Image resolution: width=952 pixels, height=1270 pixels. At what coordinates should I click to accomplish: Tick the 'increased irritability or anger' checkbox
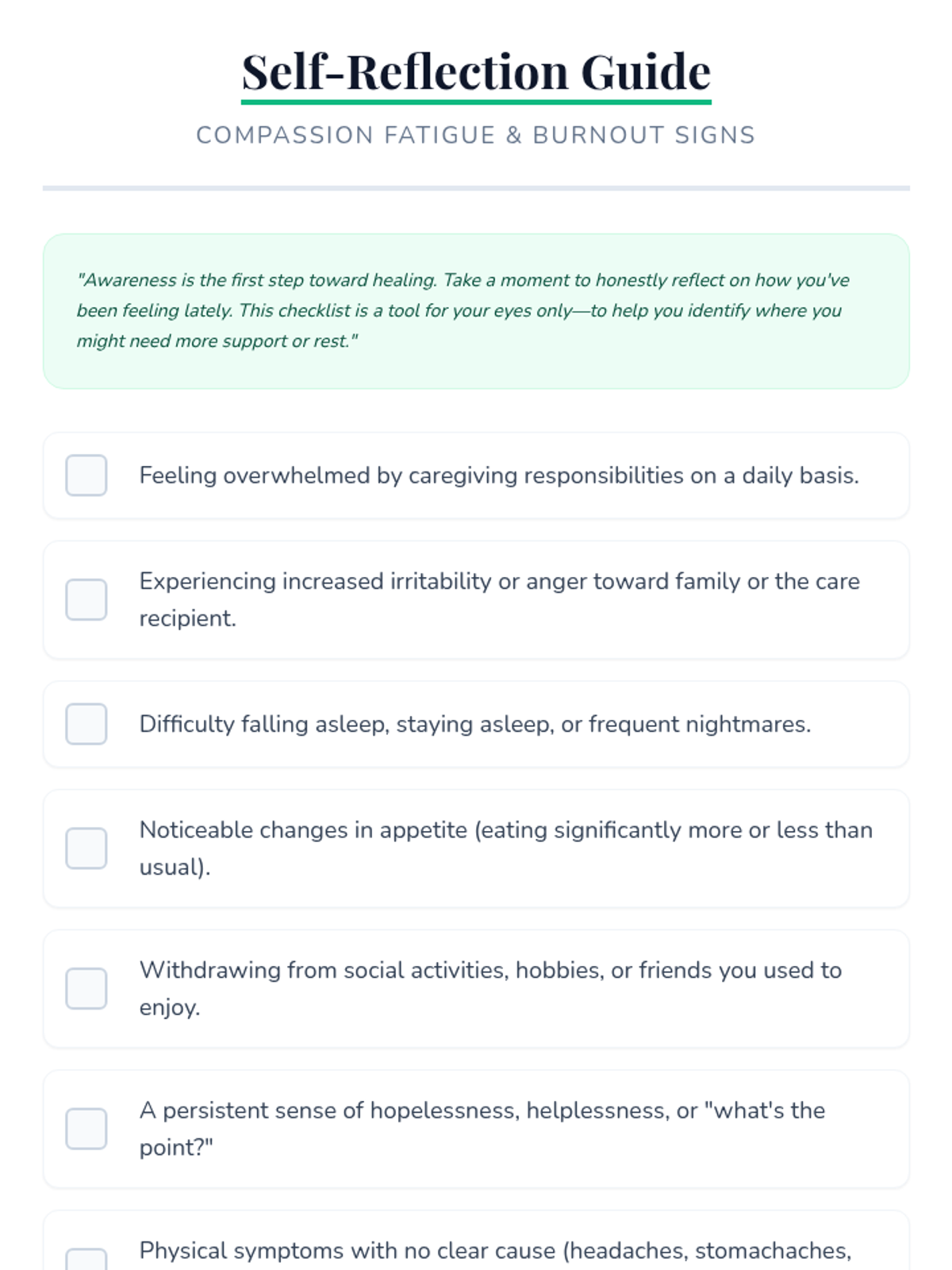[x=86, y=599]
